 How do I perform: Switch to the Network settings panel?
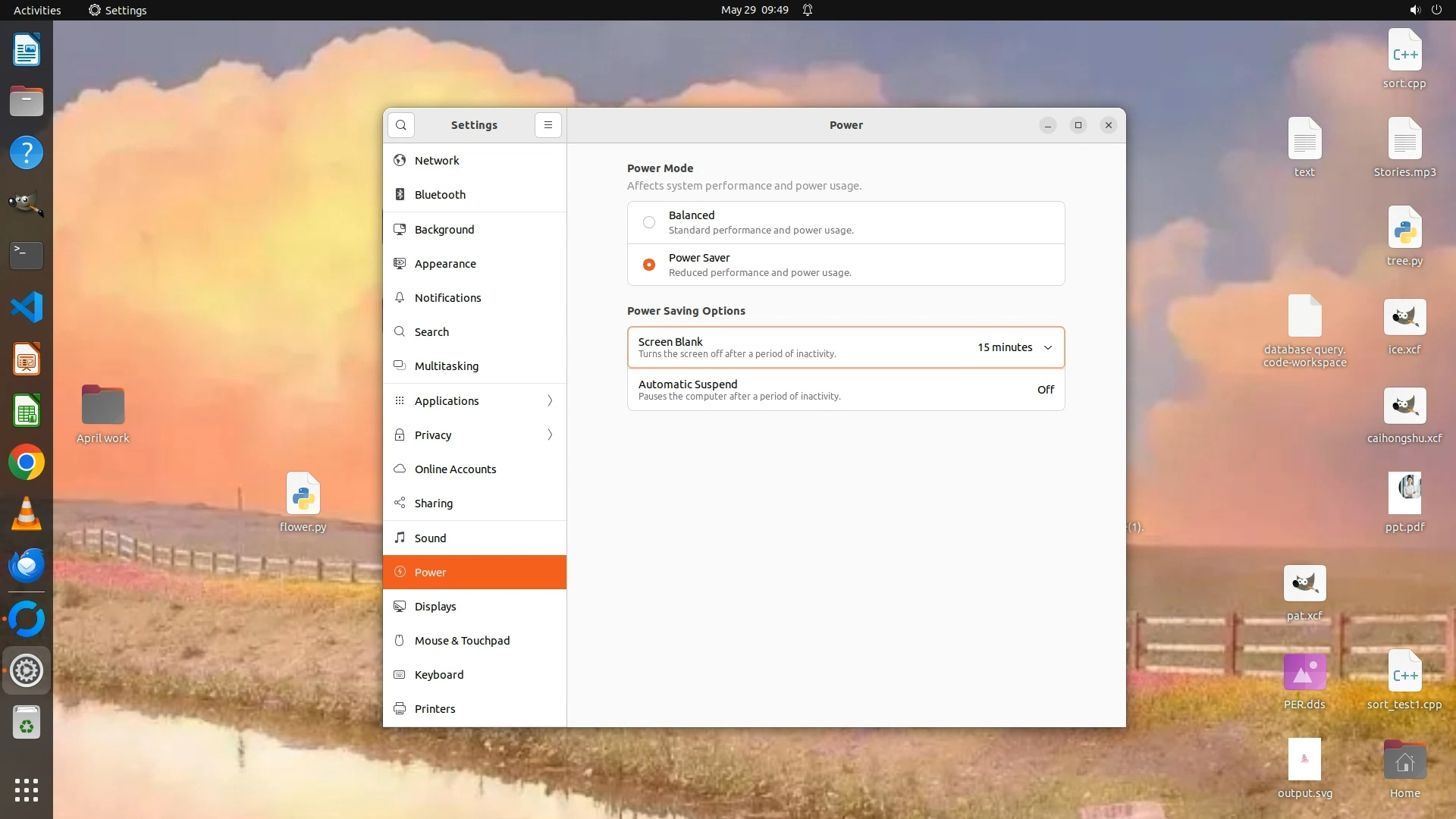[437, 161]
